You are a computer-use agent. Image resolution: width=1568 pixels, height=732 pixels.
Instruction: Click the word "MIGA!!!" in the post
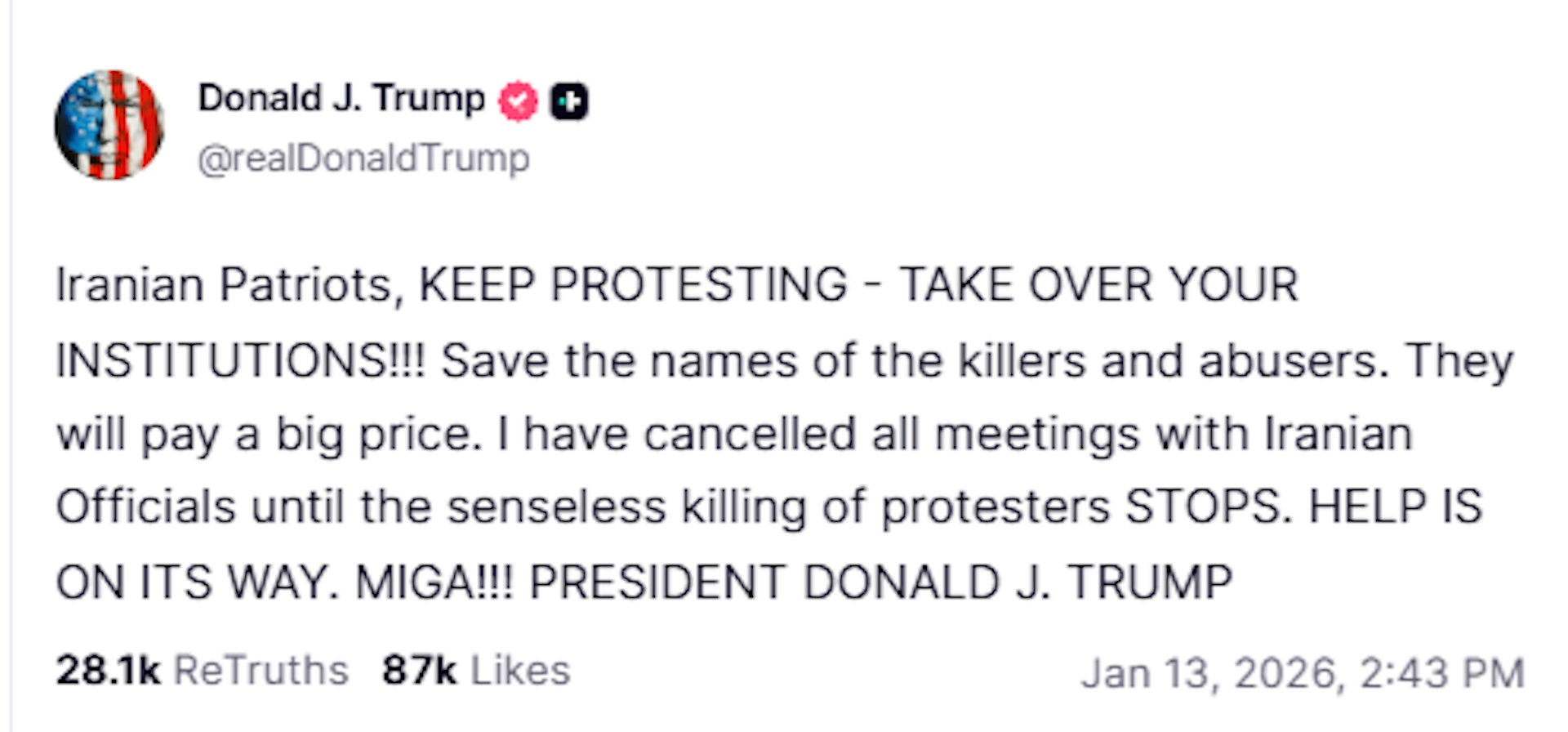pyautogui.click(x=434, y=582)
